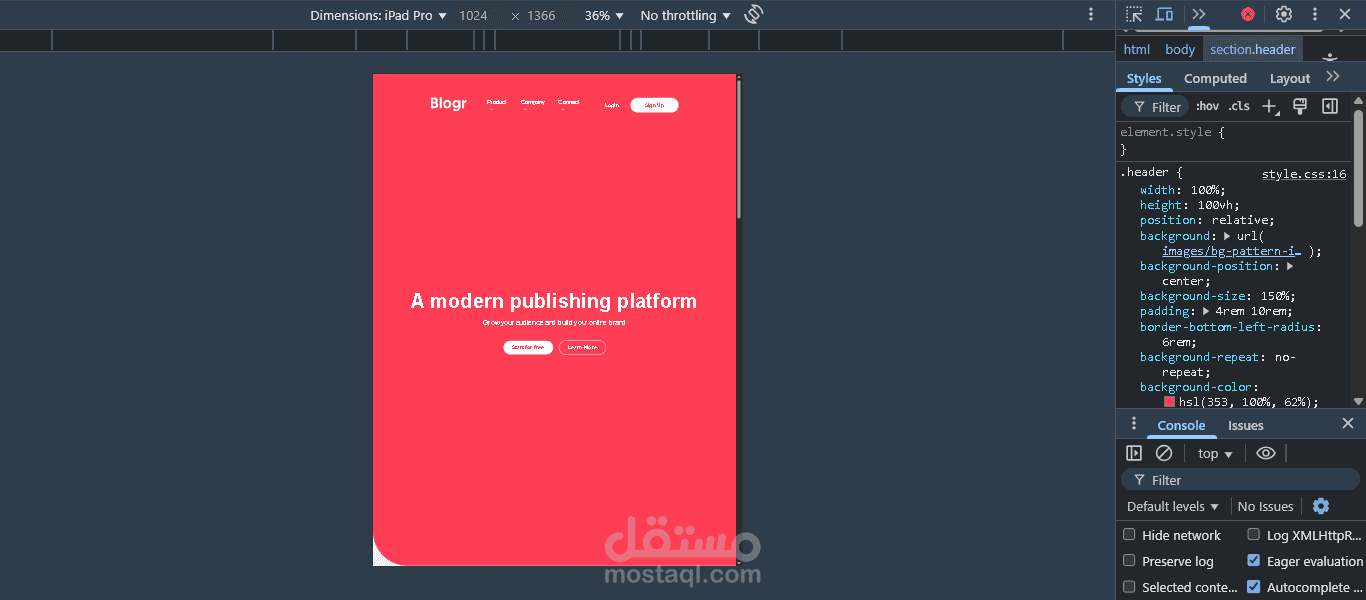Focus the Styles Filter input

pos(1156,107)
